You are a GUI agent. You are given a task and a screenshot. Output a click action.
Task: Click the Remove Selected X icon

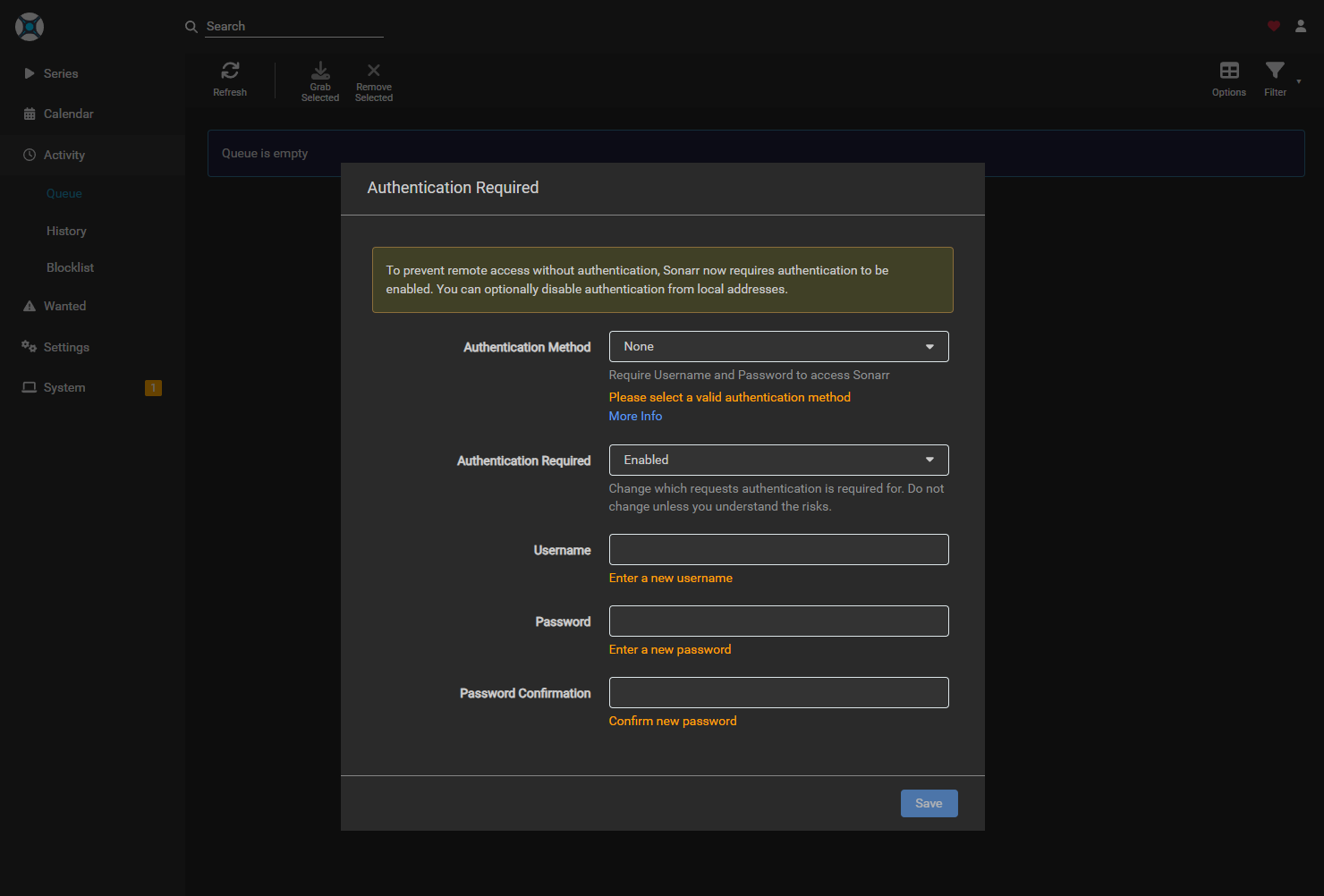tap(374, 71)
